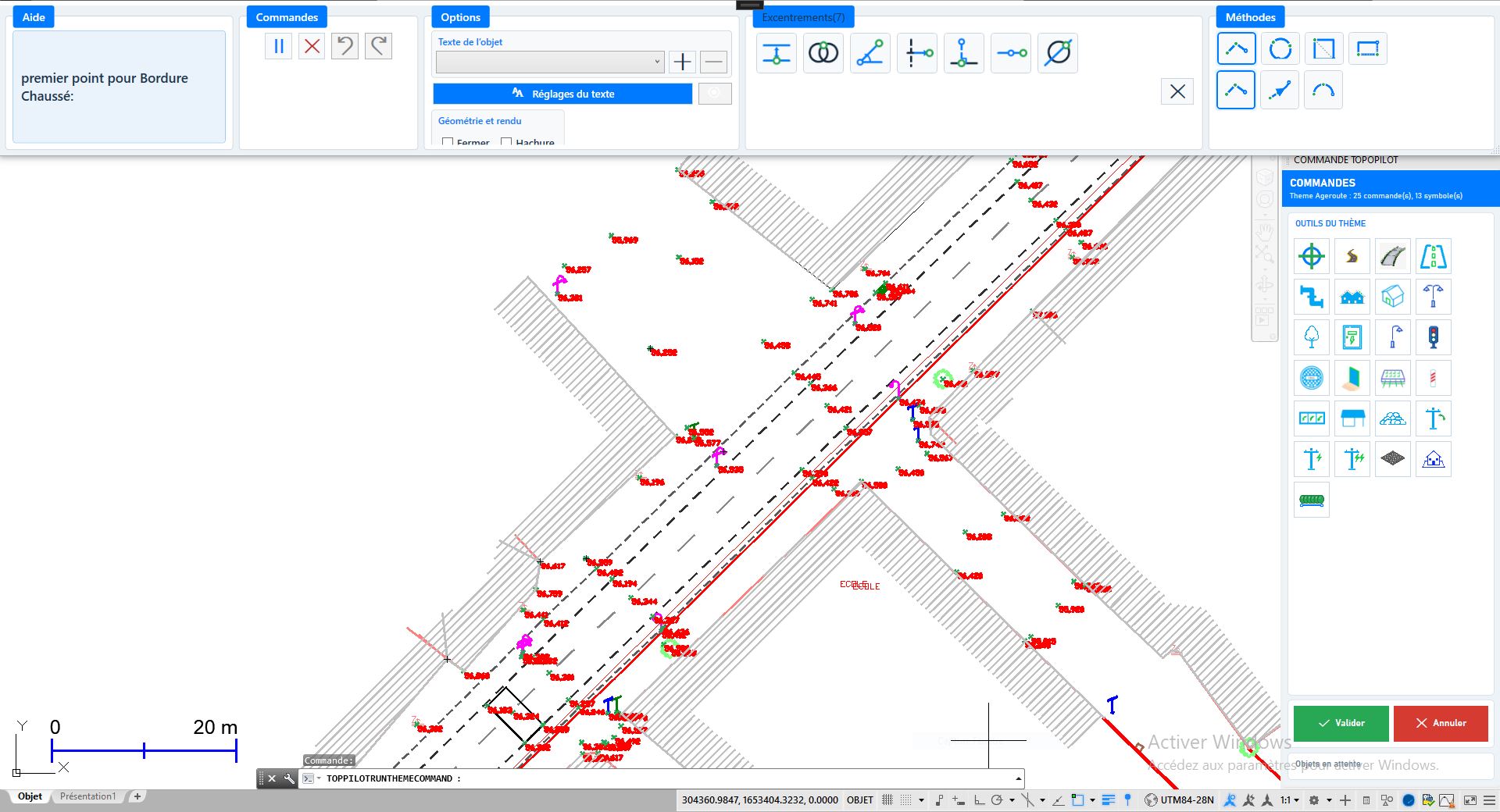The width and height of the screenshot is (1500, 812).
Task: Open the Texte de l'objet combo box
Action: coord(550,62)
